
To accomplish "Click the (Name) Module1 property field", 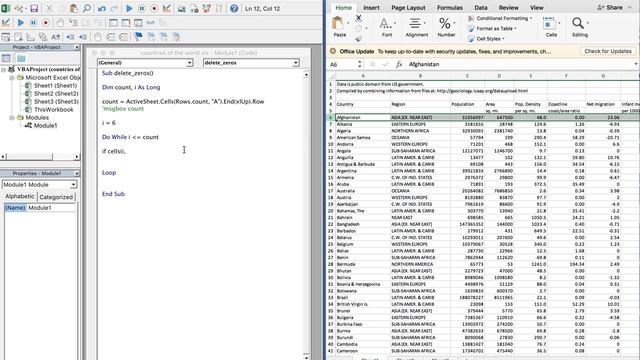I will point(40,208).
